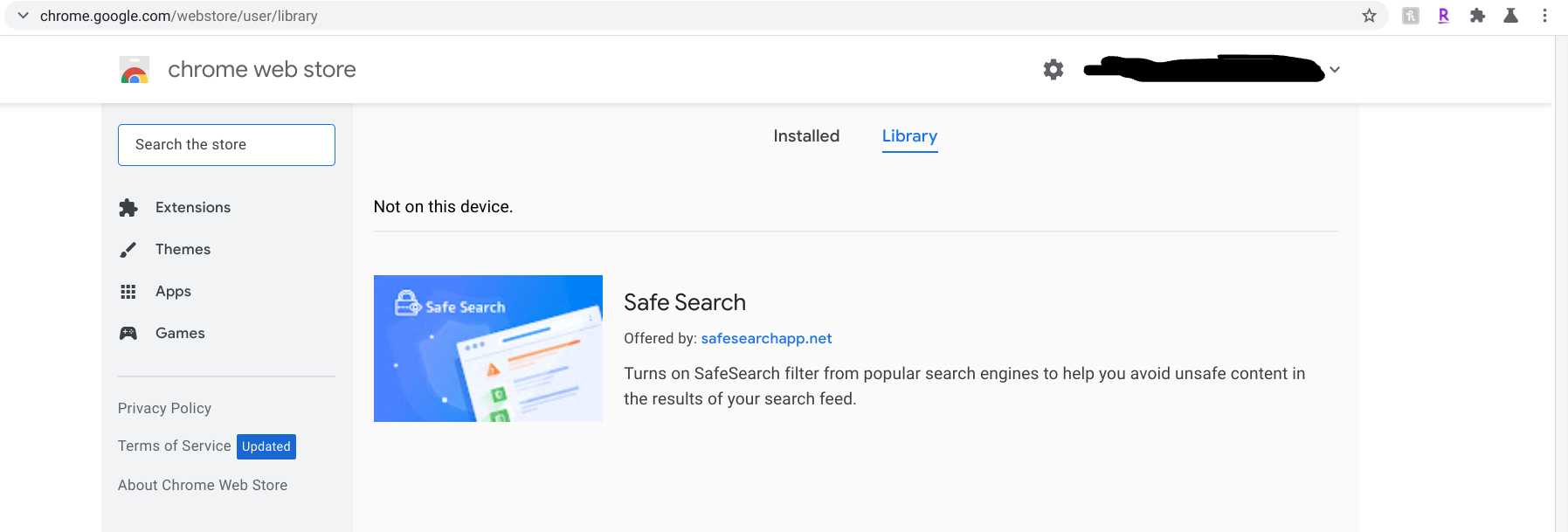Viewport: 1568px width, 532px height.
Task: Switch to the Installed tab
Action: click(806, 136)
